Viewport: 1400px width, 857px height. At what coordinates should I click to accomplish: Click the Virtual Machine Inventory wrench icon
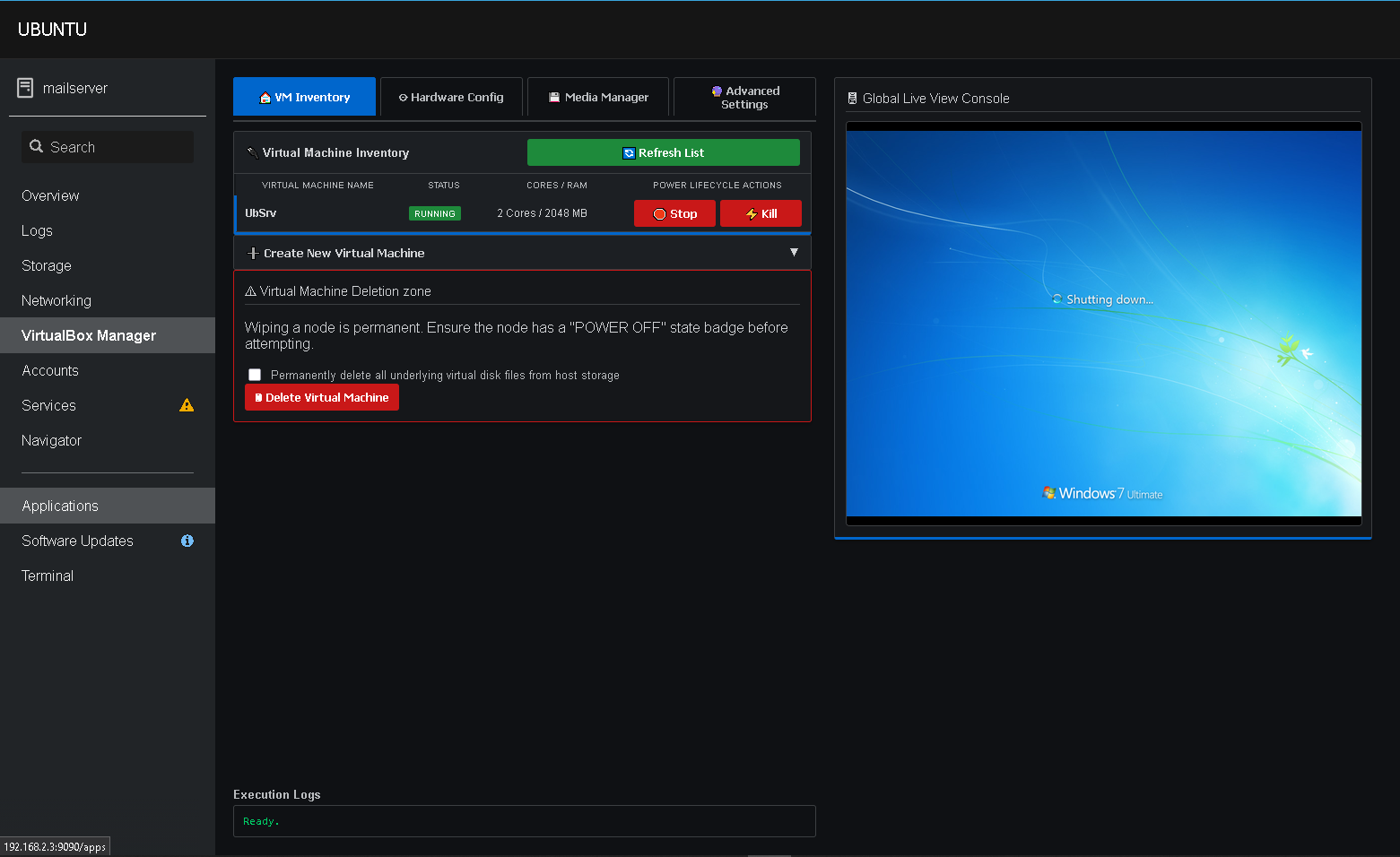[253, 152]
